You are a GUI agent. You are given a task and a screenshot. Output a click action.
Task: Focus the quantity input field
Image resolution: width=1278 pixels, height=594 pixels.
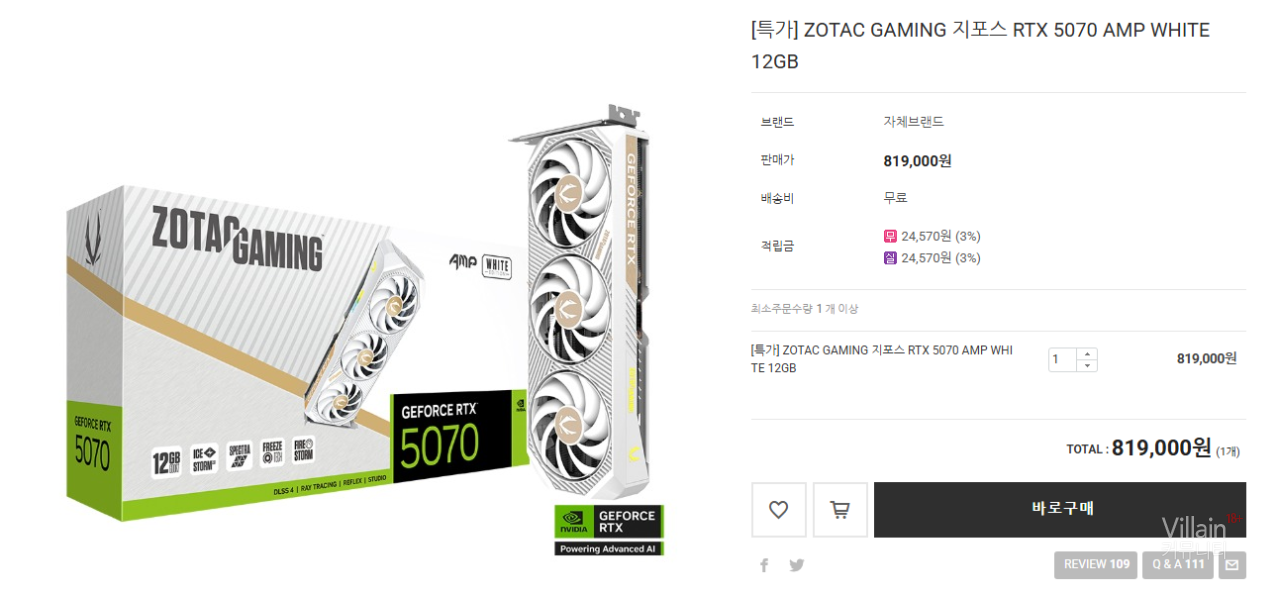point(1062,360)
